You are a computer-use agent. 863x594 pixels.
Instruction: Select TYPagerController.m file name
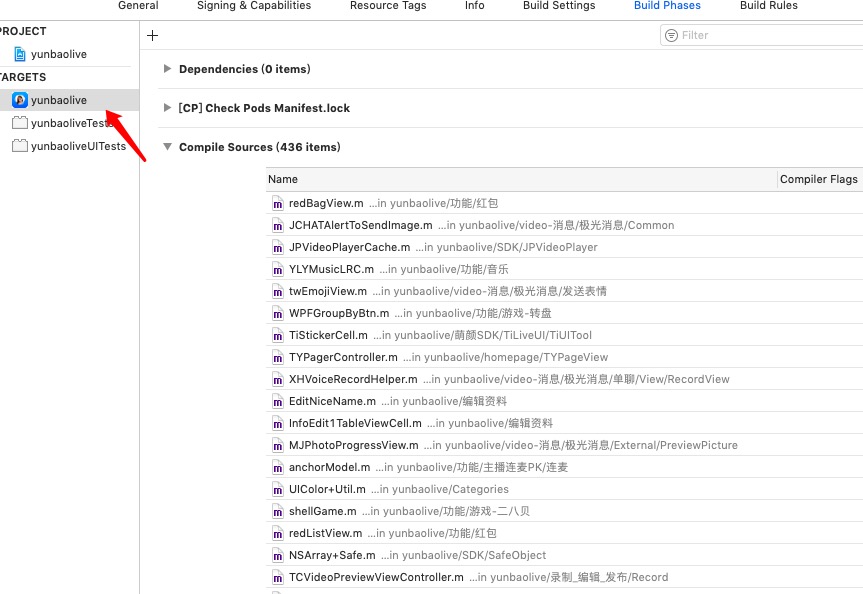coord(343,357)
